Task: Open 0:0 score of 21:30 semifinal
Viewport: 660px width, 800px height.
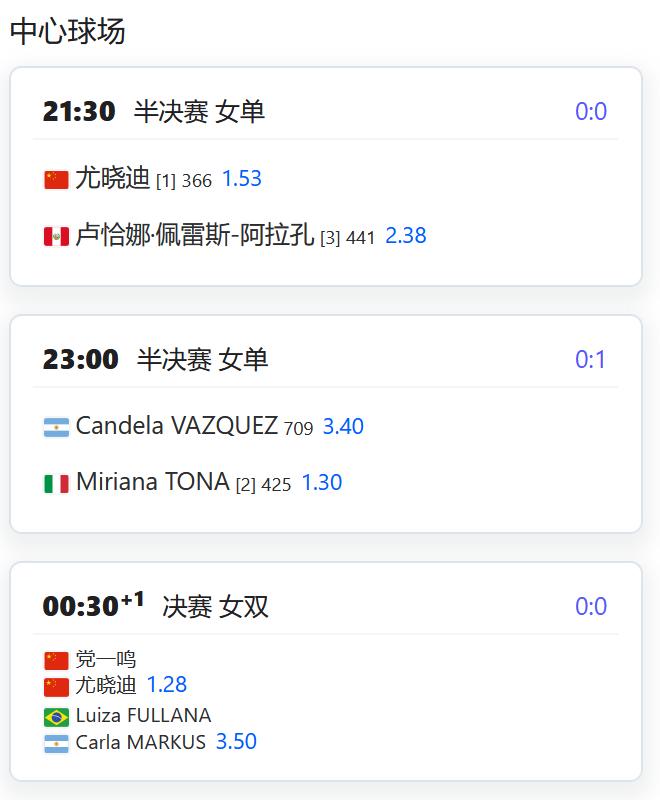Action: pos(591,111)
